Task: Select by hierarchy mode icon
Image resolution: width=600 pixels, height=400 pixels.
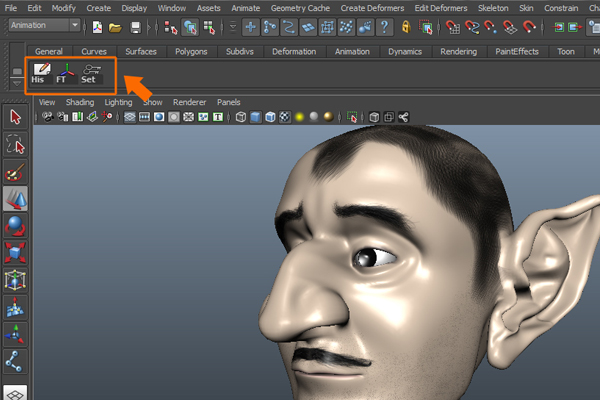Action: click(171, 27)
